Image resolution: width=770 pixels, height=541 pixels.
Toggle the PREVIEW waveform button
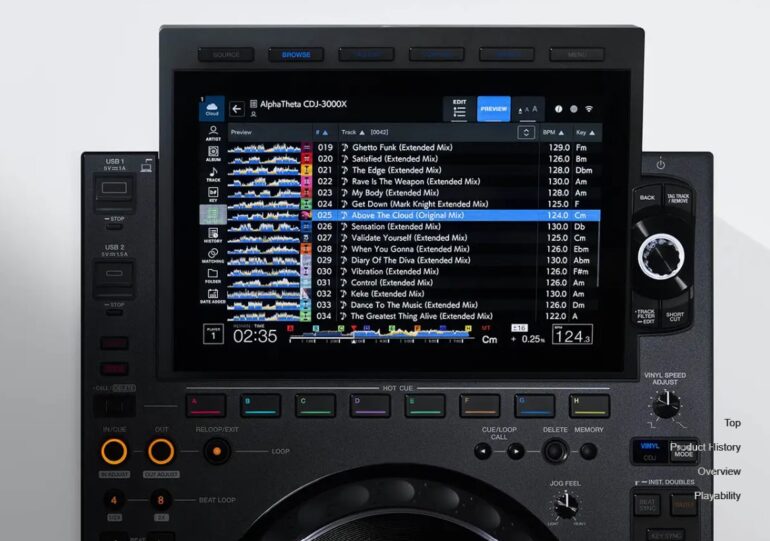(493, 109)
